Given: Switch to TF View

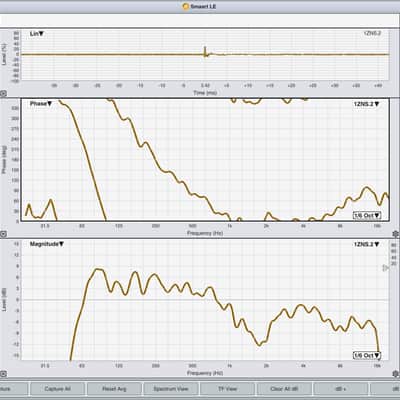Looking at the screenshot, I should point(227,389).
